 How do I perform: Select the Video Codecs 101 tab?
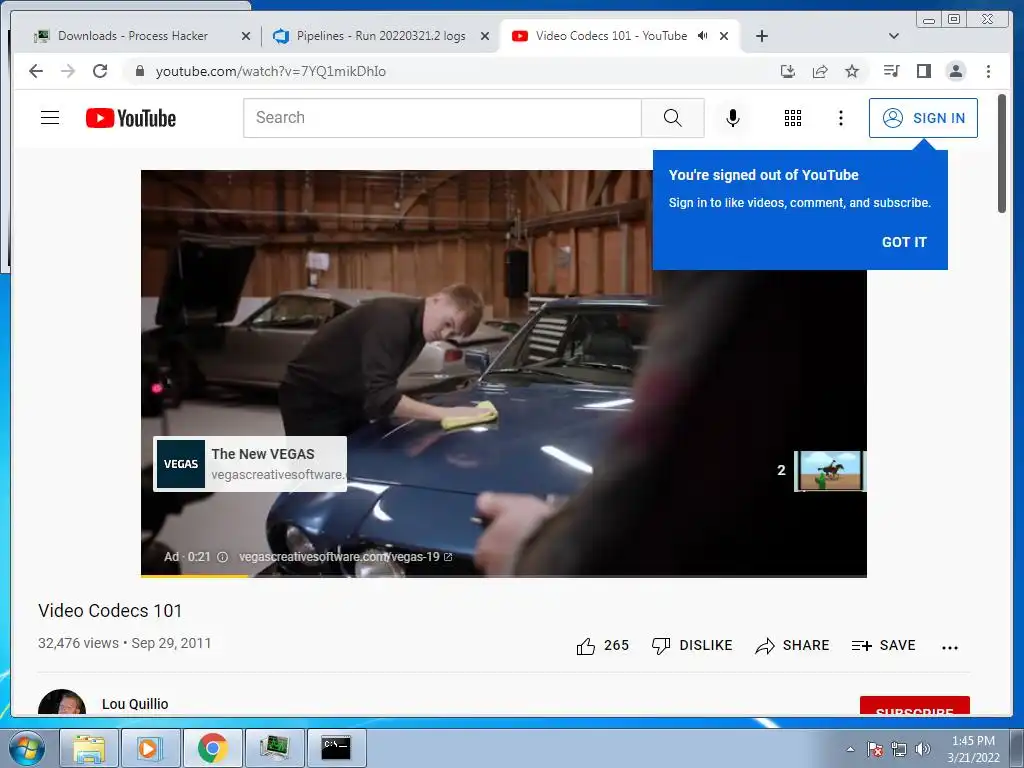pyautogui.click(x=611, y=36)
